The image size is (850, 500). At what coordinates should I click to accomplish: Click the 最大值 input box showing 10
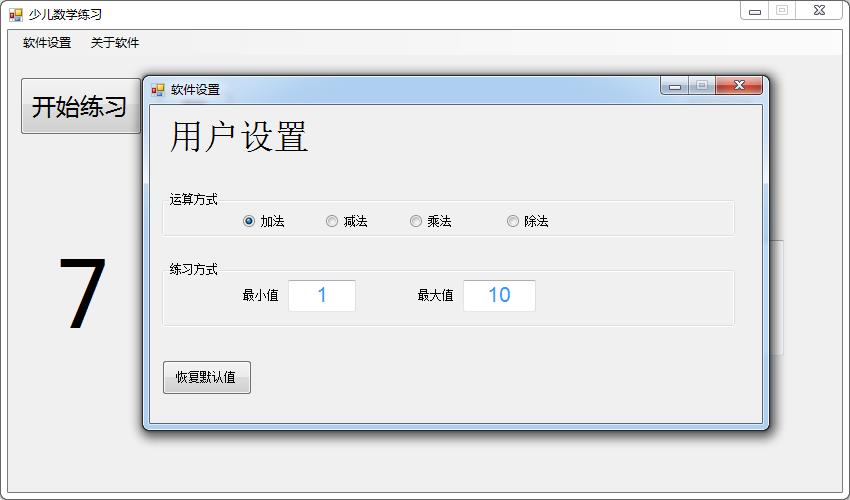499,295
